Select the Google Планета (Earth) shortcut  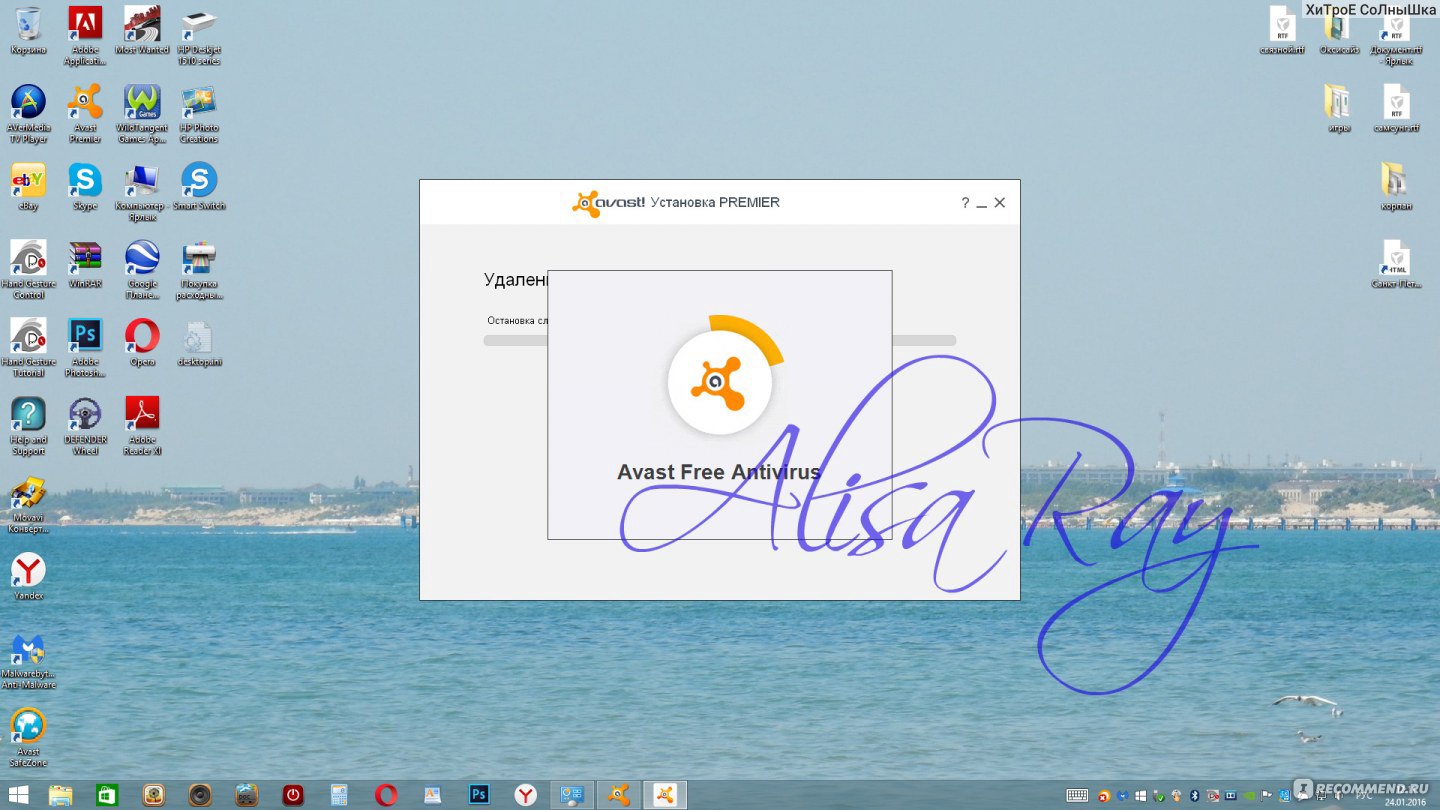pyautogui.click(x=142, y=270)
